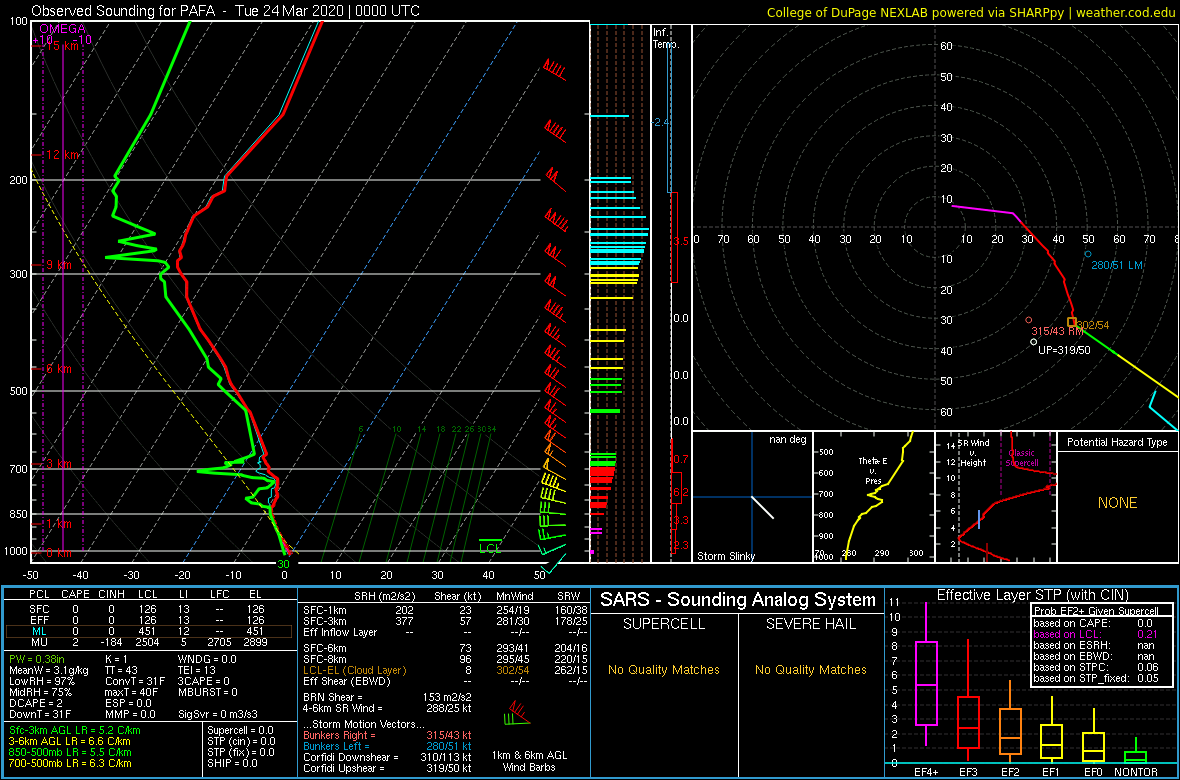The width and height of the screenshot is (1180, 780).
Task: Click the 'DCAPE = 2' value
Action: [37, 702]
